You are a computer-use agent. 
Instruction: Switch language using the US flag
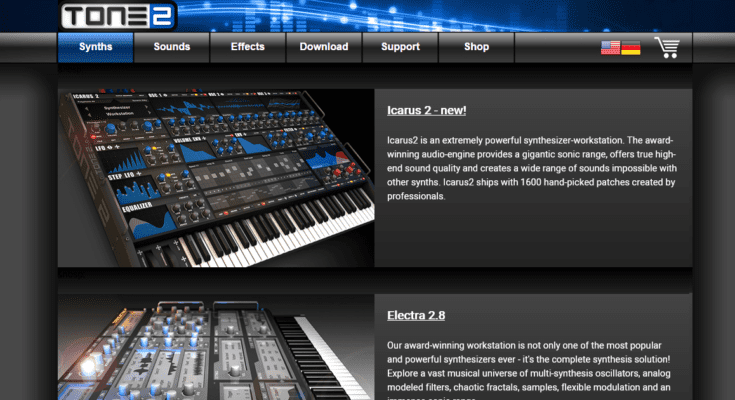[610, 47]
